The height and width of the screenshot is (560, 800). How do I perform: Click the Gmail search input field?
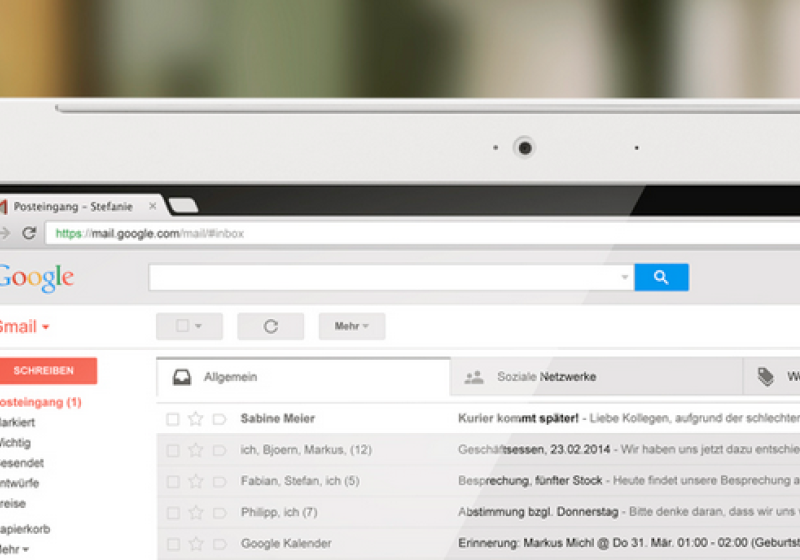pyautogui.click(x=391, y=277)
